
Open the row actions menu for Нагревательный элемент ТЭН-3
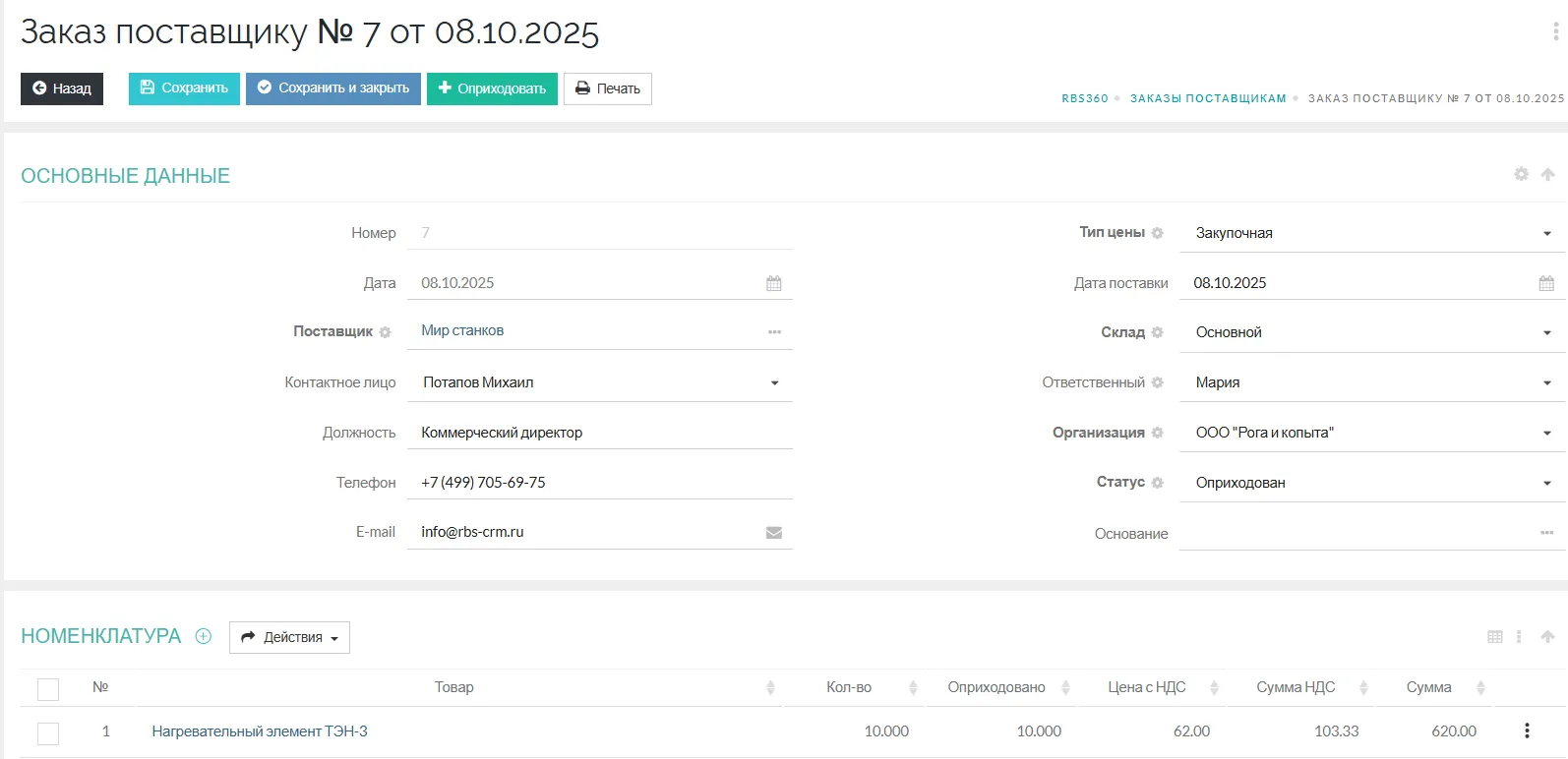(1527, 730)
